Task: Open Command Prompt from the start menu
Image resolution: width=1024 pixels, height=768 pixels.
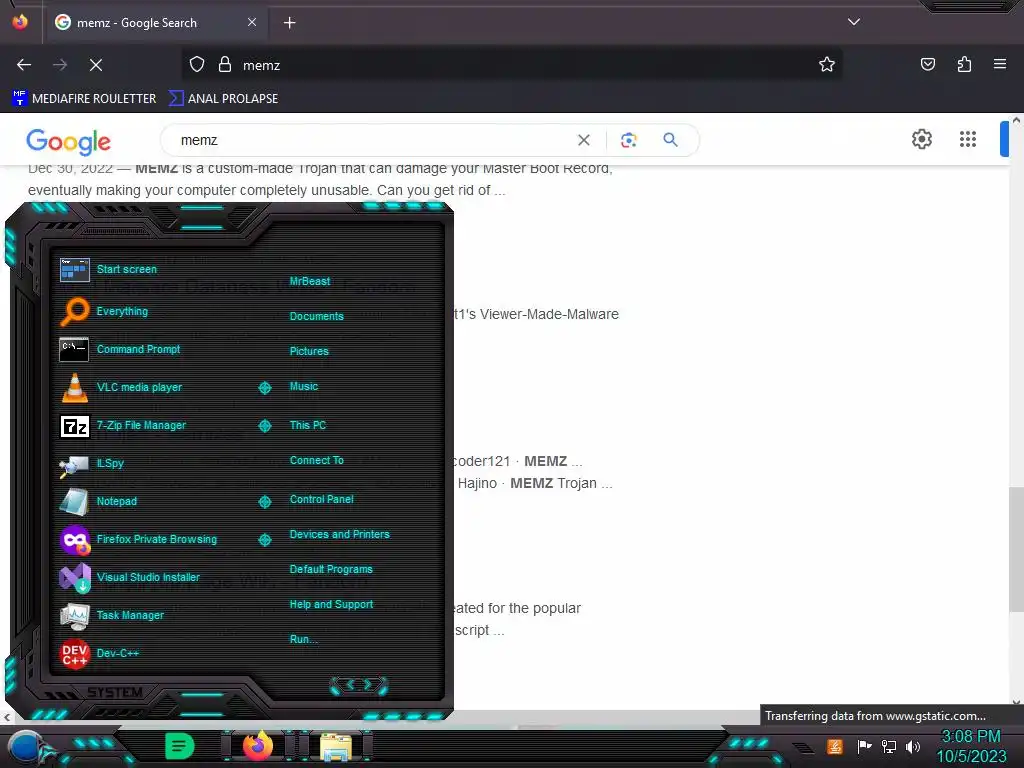Action: (x=120, y=349)
